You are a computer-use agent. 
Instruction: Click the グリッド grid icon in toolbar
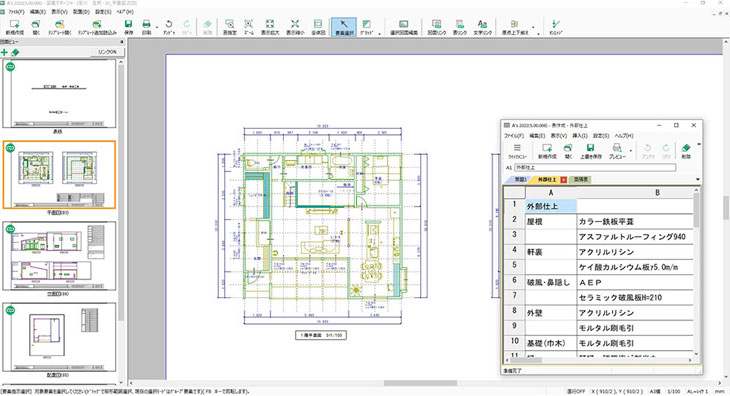[x=366, y=27]
